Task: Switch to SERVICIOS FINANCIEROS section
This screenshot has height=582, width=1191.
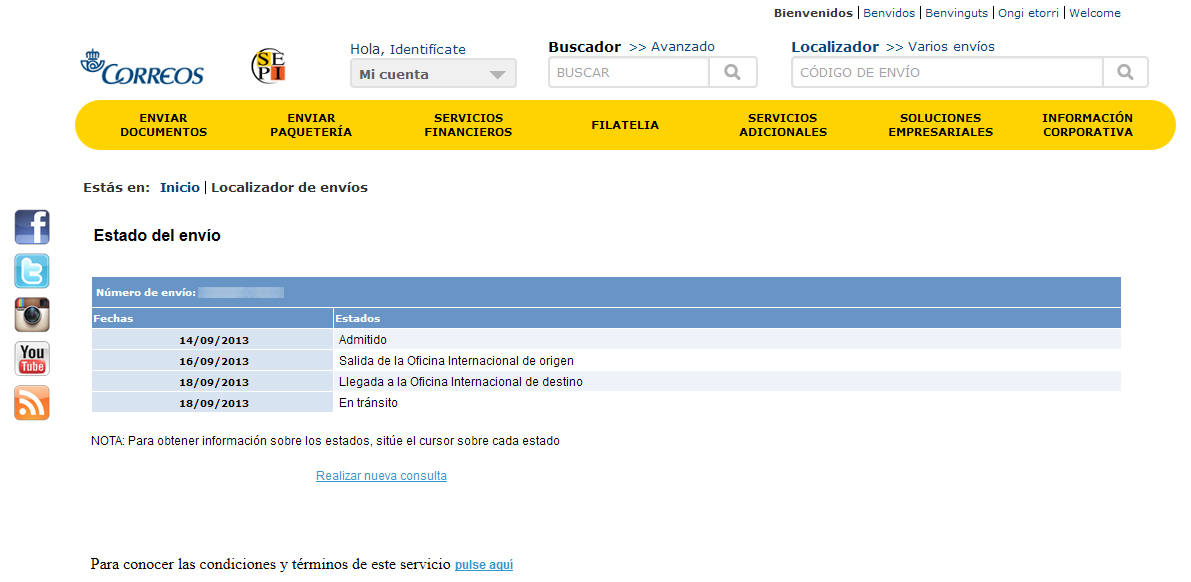Action: 468,124
